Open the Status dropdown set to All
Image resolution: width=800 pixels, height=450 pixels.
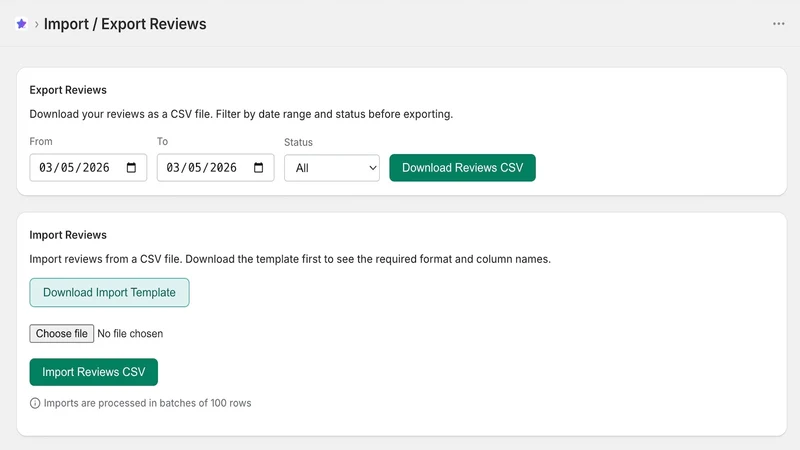click(x=332, y=168)
